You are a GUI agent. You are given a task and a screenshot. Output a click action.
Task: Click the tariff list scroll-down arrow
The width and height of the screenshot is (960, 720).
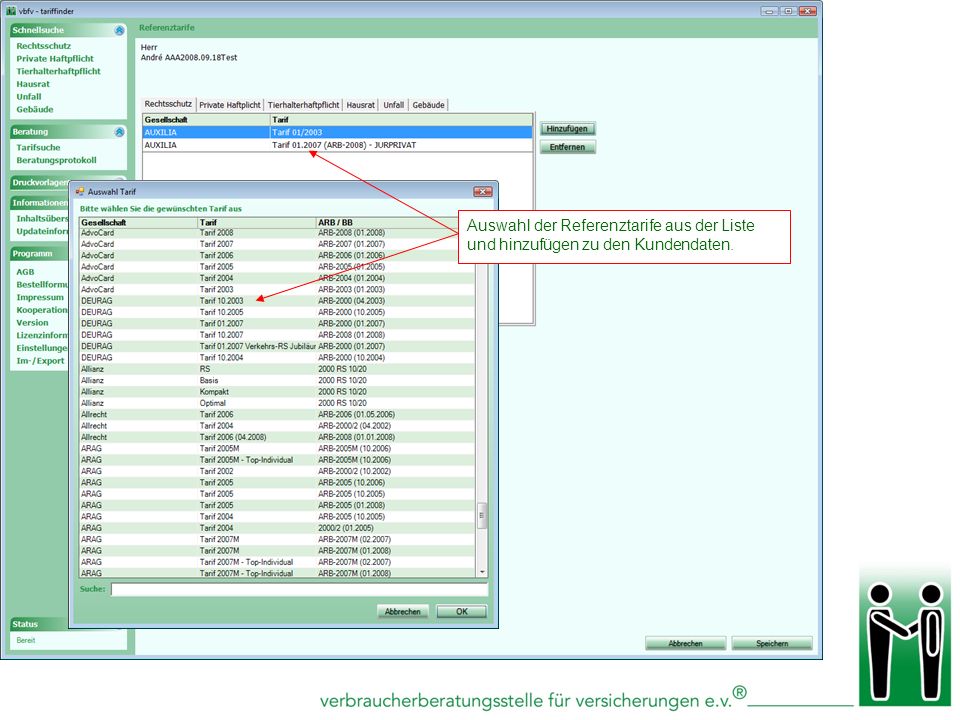pyautogui.click(x=482, y=572)
